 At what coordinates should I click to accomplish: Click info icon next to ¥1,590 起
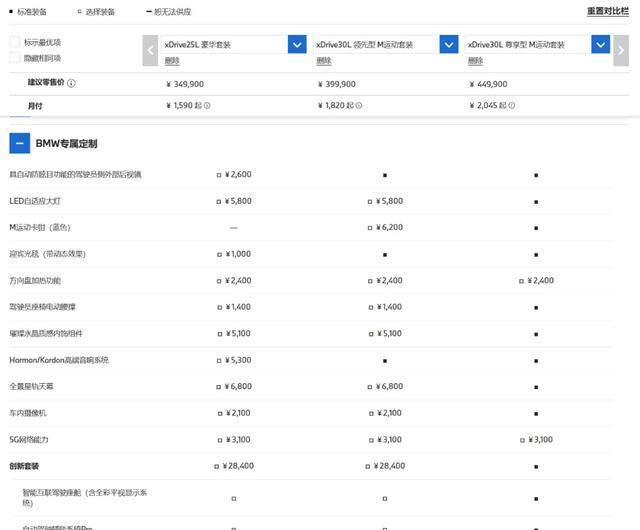coord(207,105)
